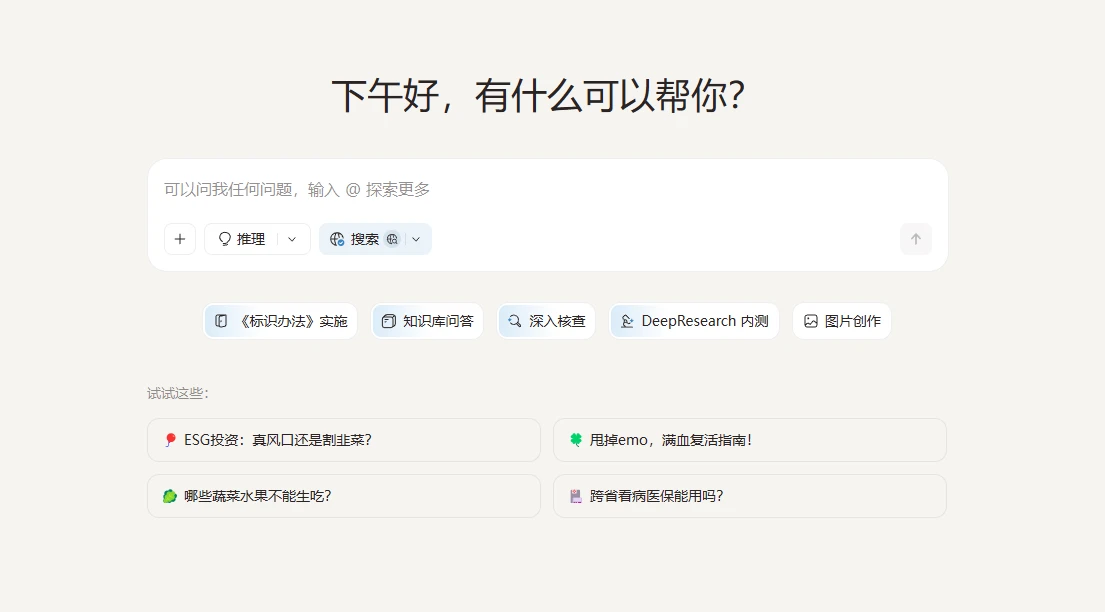Select suggestion ESG投资：真风口还是割韭菜？
The width and height of the screenshot is (1105, 612).
[x=343, y=440]
